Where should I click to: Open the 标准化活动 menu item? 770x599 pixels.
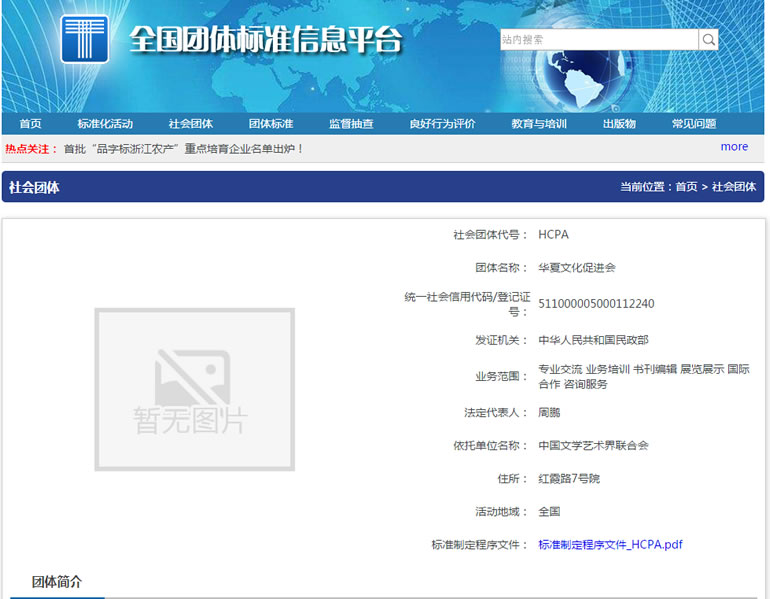pos(105,124)
